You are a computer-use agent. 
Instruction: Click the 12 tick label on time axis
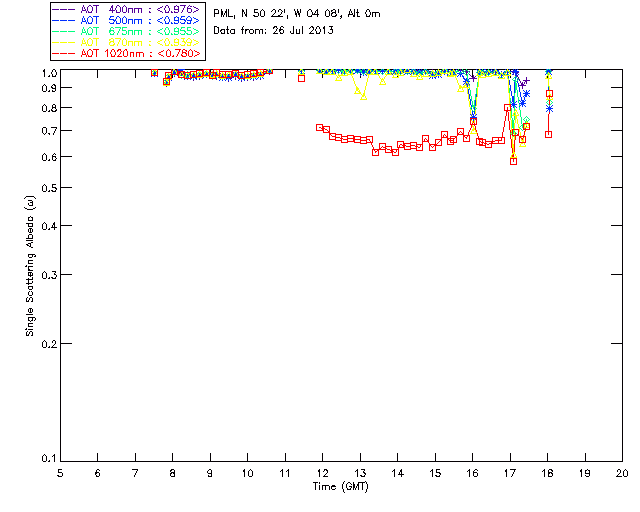pos(322,473)
